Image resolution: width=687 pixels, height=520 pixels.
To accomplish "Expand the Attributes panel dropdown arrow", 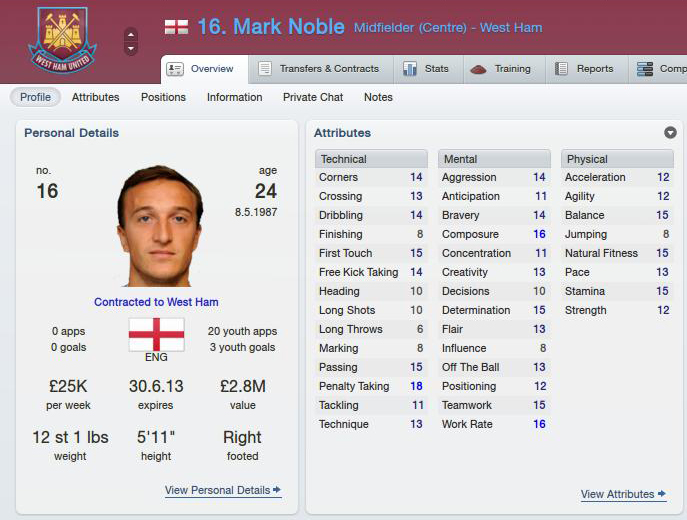I will click(x=670, y=132).
